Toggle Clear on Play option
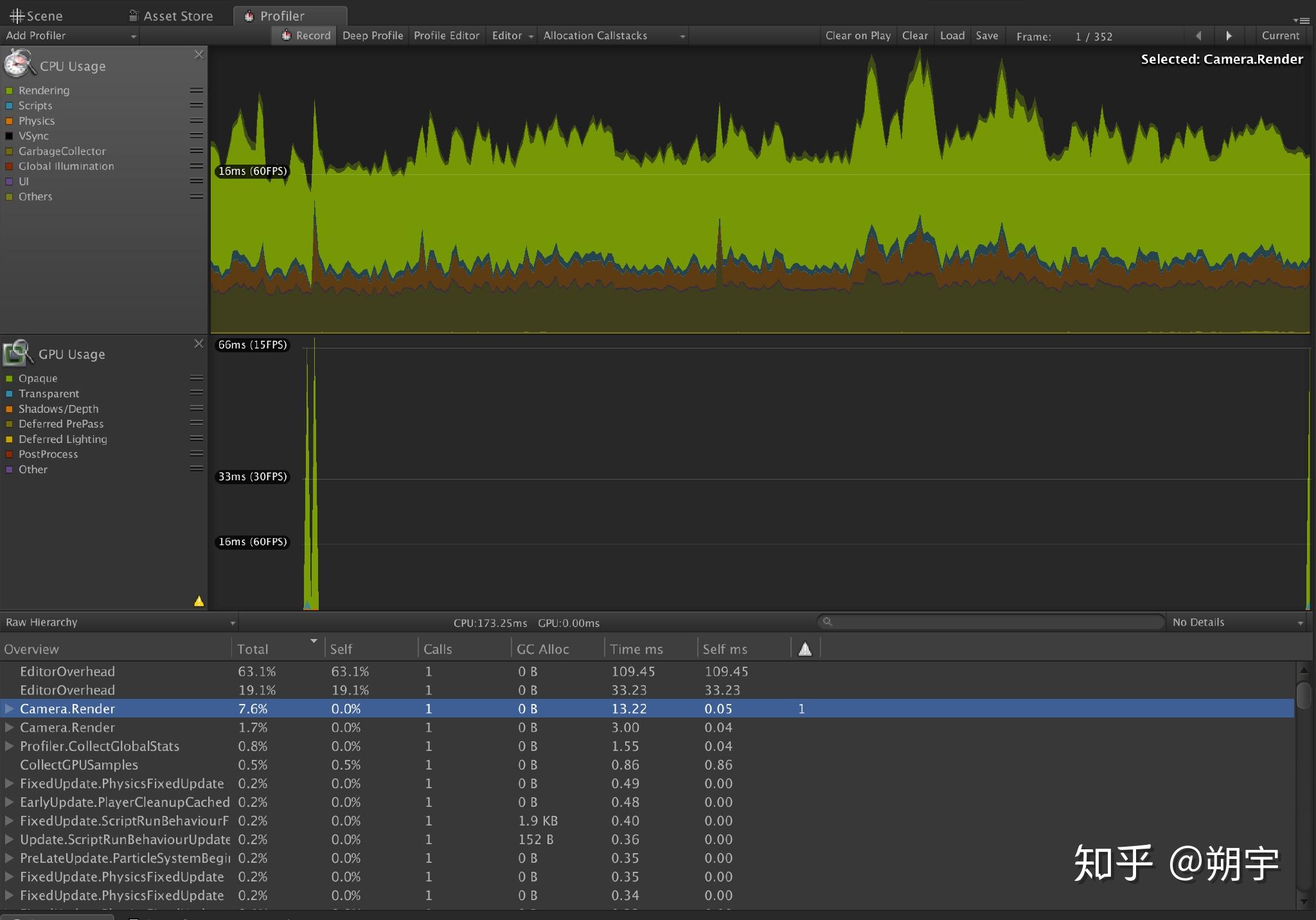The image size is (1316, 920). coord(858,36)
